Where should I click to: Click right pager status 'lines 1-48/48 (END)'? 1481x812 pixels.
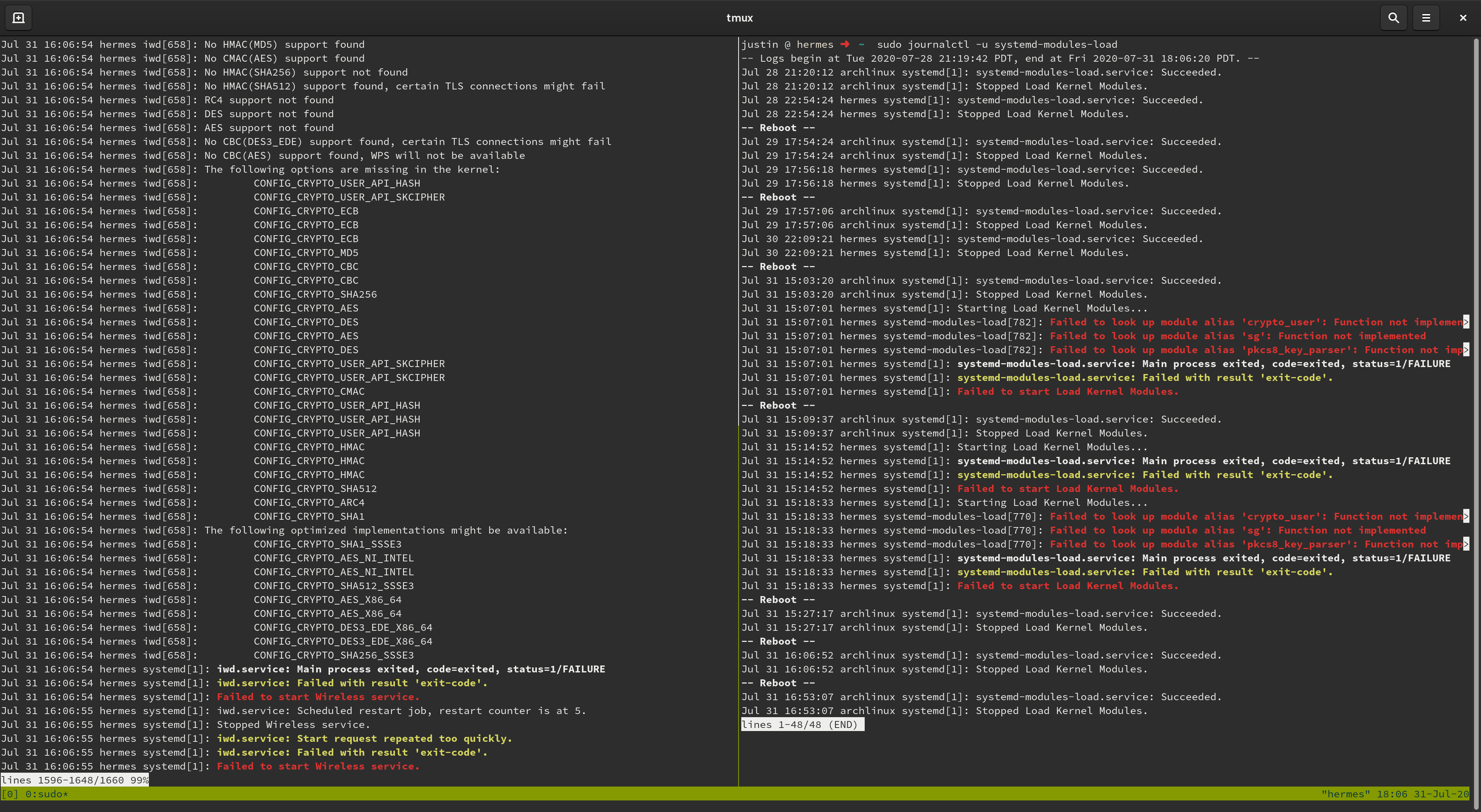[802, 724]
